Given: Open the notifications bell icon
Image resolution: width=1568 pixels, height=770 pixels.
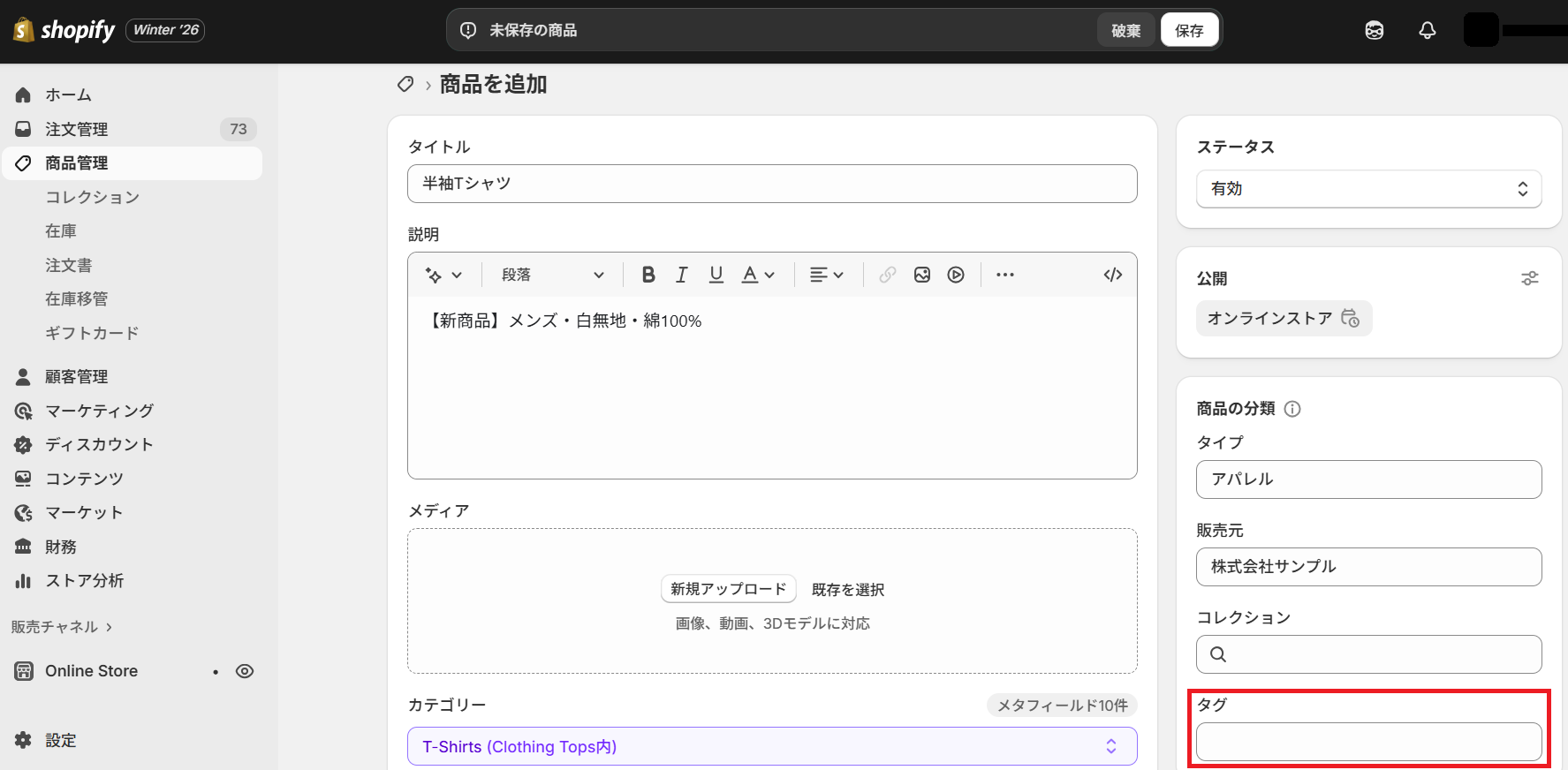Looking at the screenshot, I should point(1427,30).
